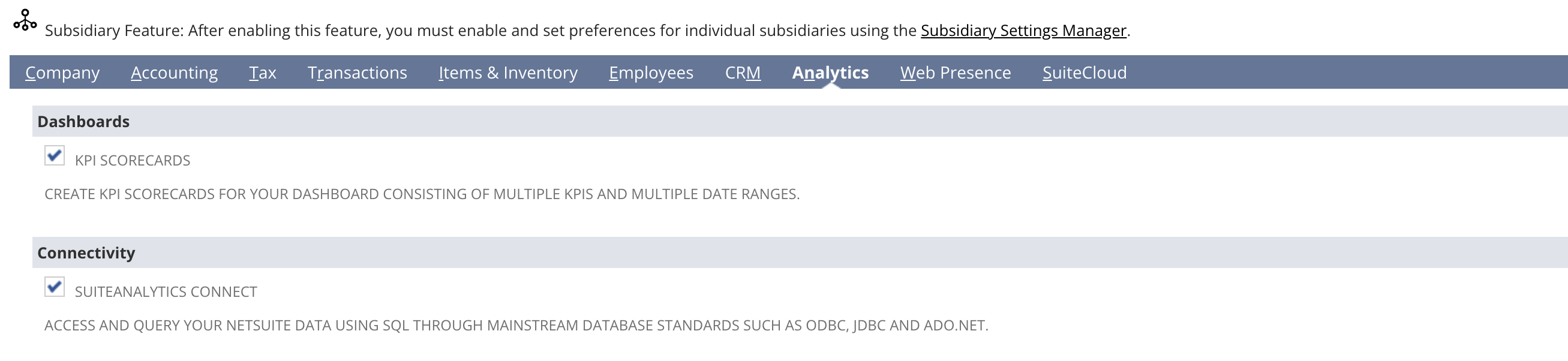Click the Analytics tab

point(830,73)
